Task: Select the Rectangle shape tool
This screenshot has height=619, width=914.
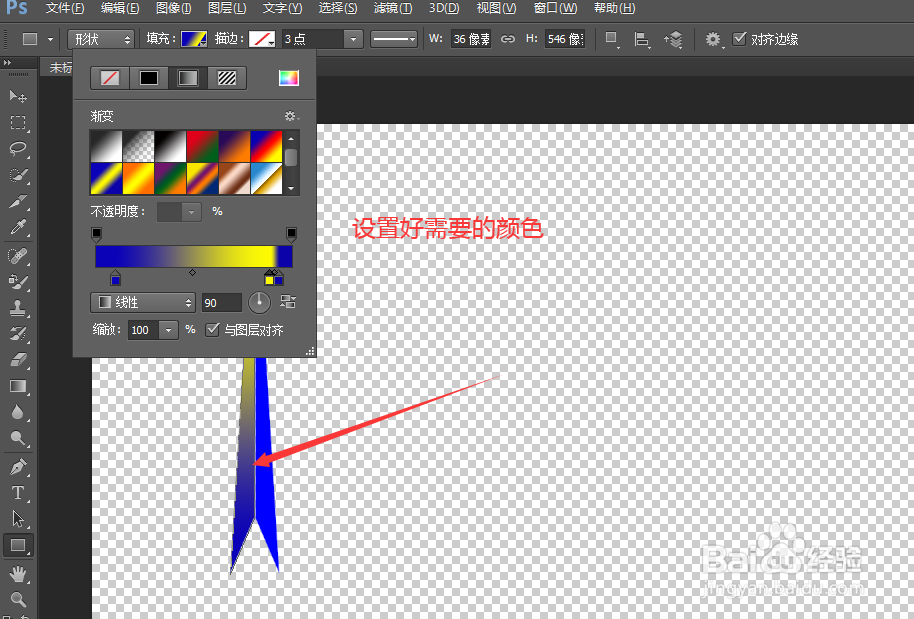Action: (x=18, y=545)
